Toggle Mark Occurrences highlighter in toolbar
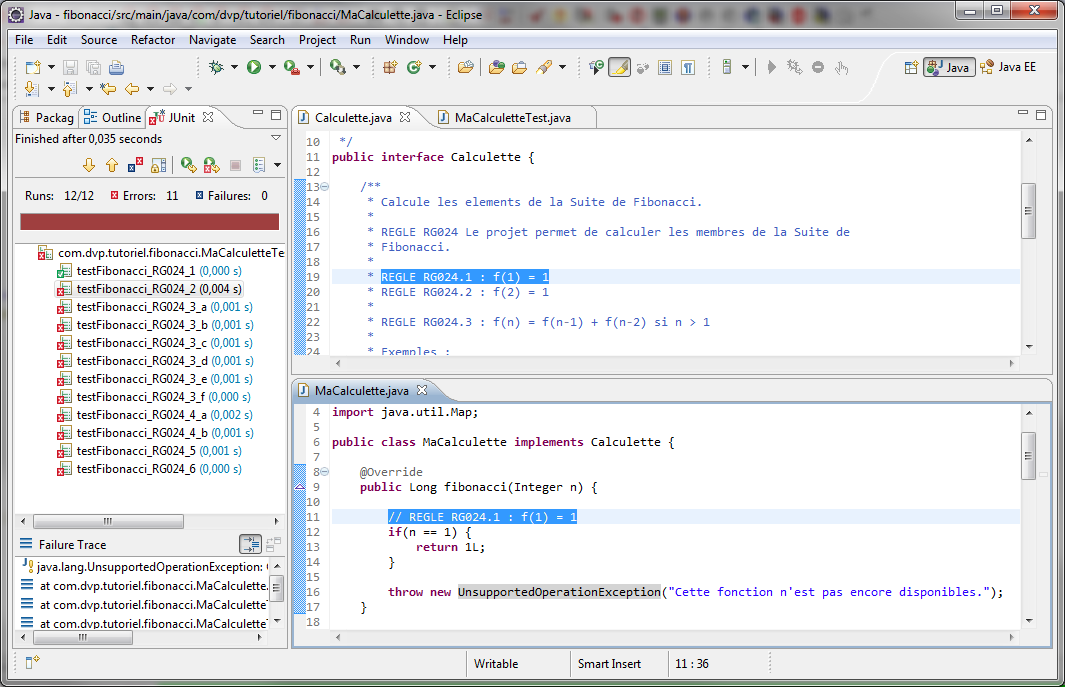This screenshot has width=1065, height=687. 619,67
